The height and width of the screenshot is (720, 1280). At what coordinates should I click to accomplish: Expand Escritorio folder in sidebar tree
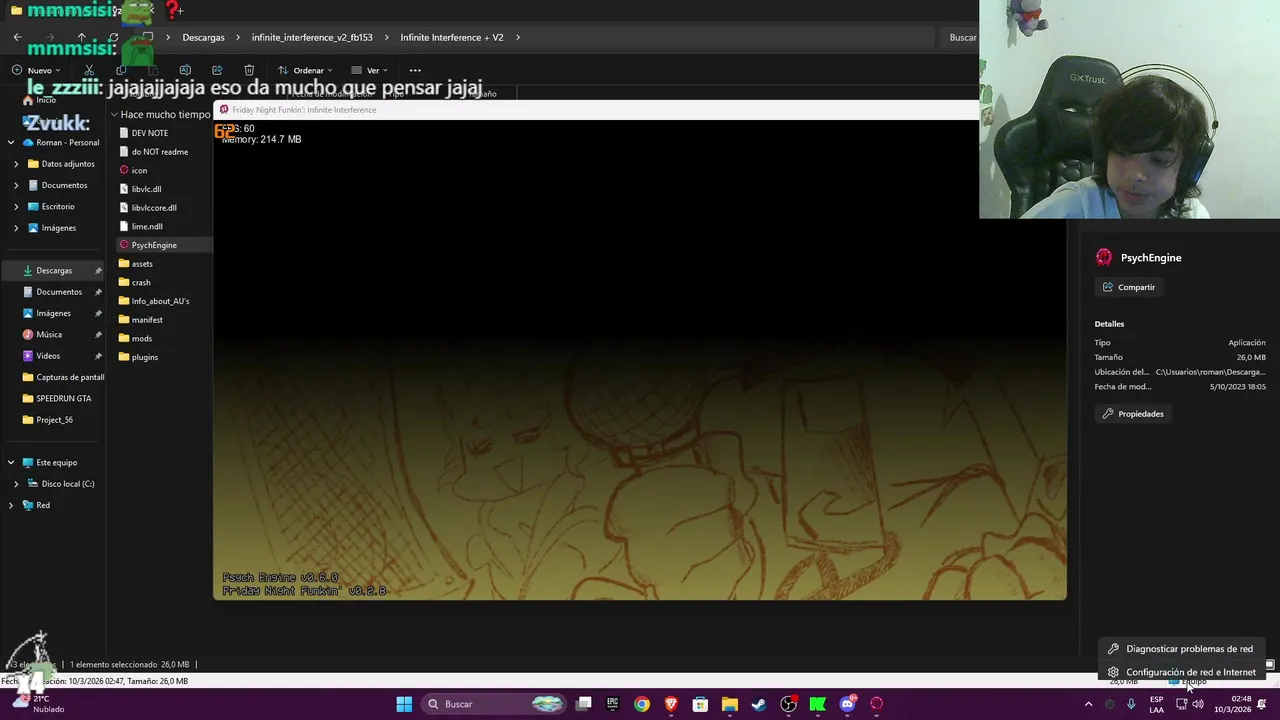[16, 207]
